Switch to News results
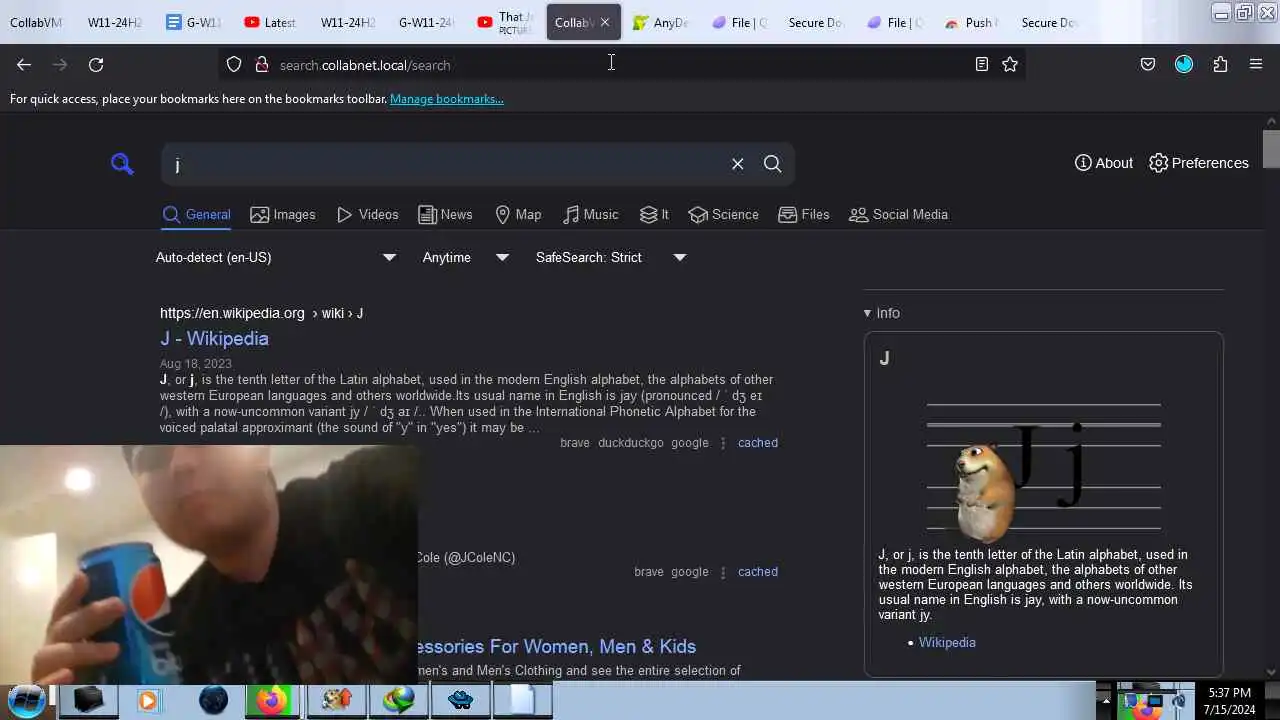This screenshot has height=720, width=1280. coord(445,214)
